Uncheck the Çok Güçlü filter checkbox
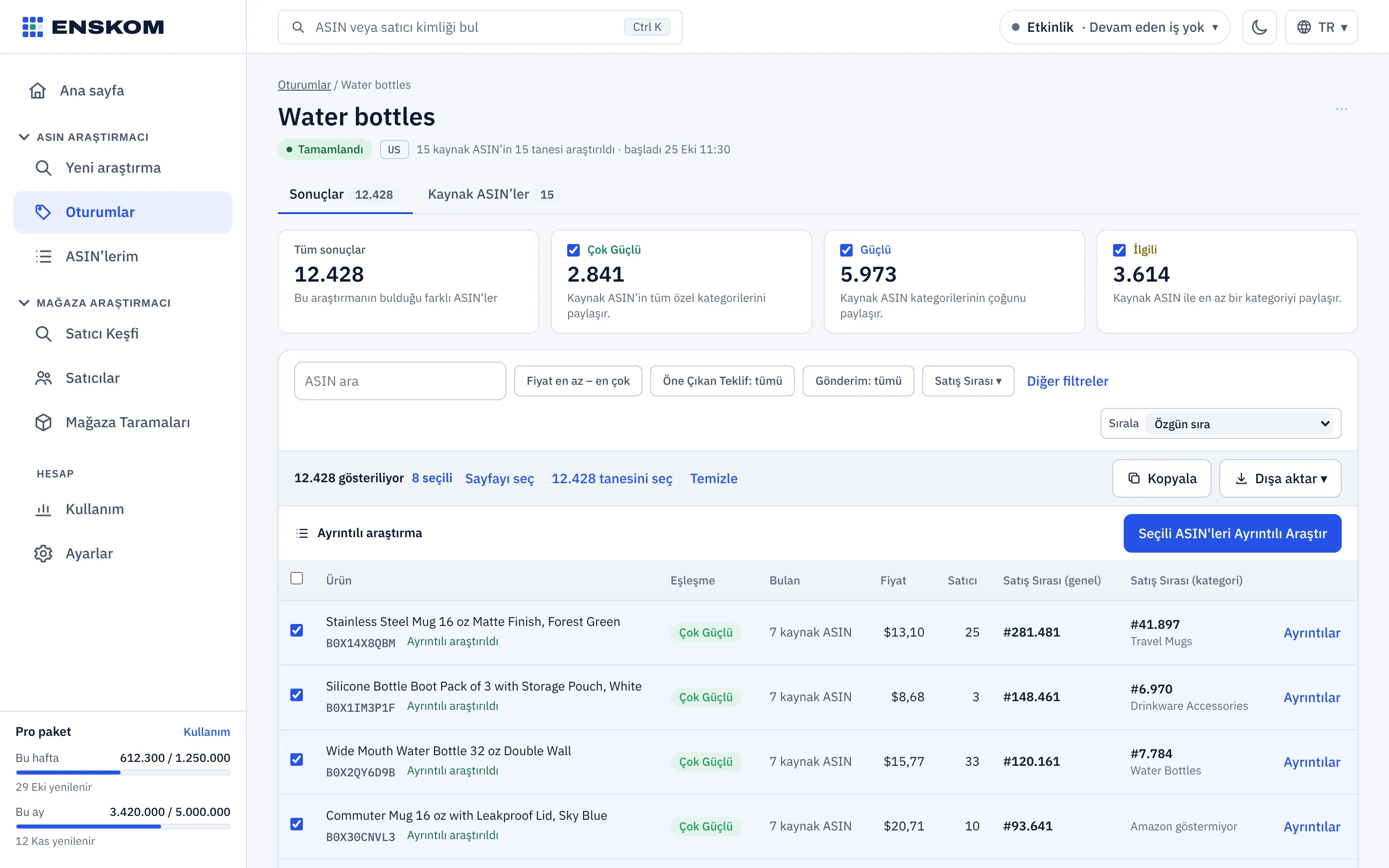 point(573,250)
